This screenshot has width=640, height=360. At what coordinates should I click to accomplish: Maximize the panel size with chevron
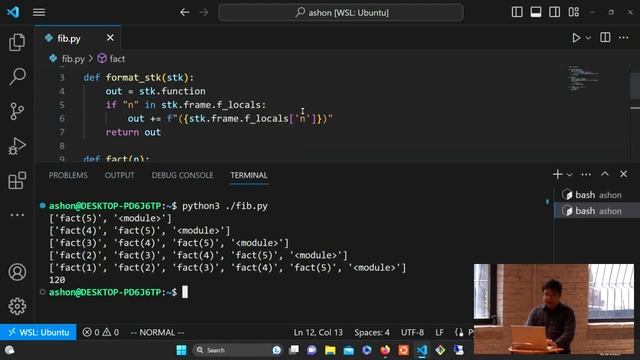pos(604,174)
